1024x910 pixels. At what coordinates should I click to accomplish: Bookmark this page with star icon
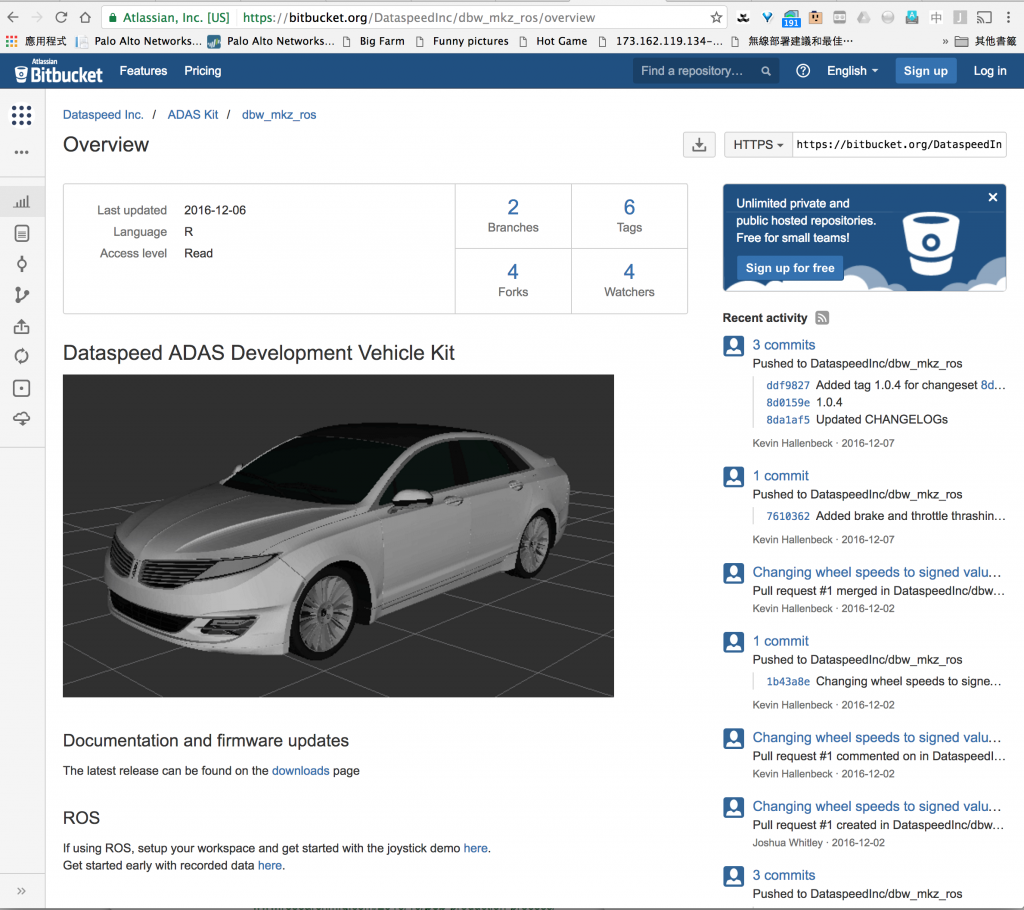click(716, 18)
